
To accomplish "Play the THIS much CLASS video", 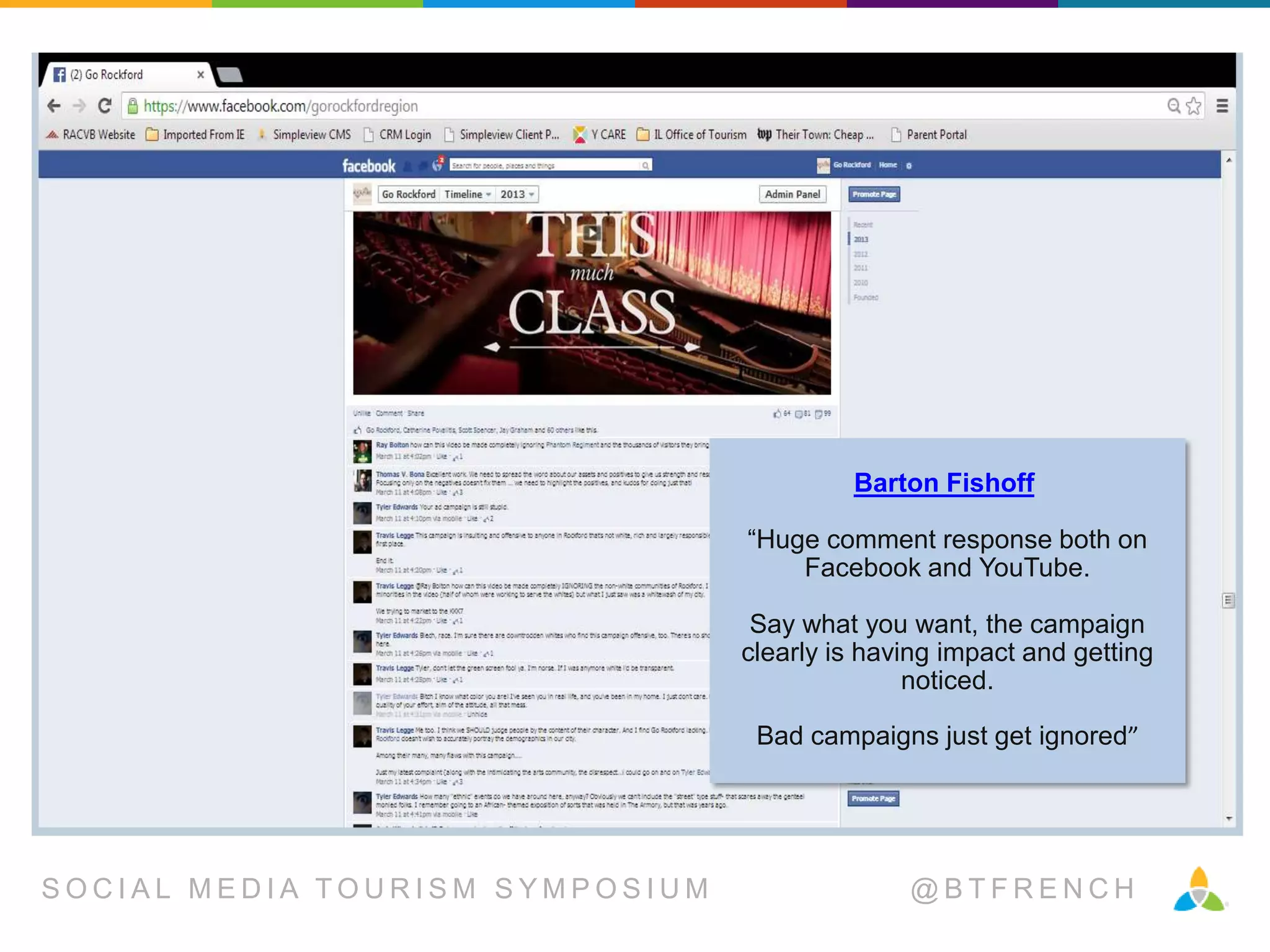I will click(592, 233).
